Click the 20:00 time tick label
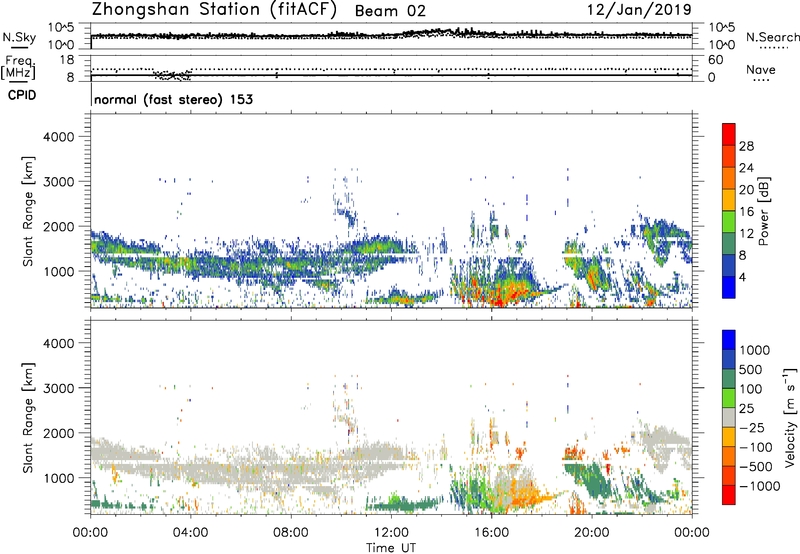 tap(592, 533)
